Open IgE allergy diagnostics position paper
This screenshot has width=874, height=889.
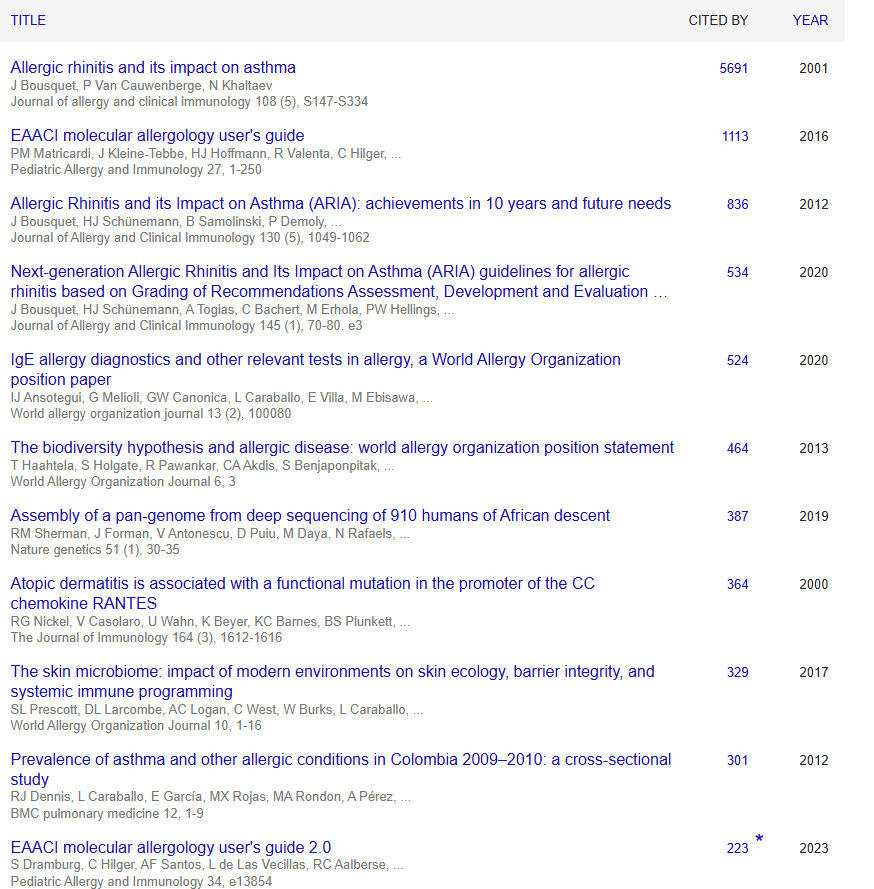click(x=316, y=369)
